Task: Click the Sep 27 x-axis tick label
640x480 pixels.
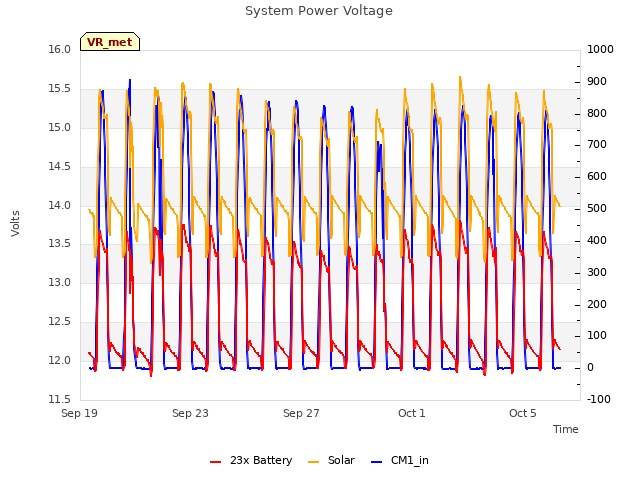Action: click(x=301, y=413)
